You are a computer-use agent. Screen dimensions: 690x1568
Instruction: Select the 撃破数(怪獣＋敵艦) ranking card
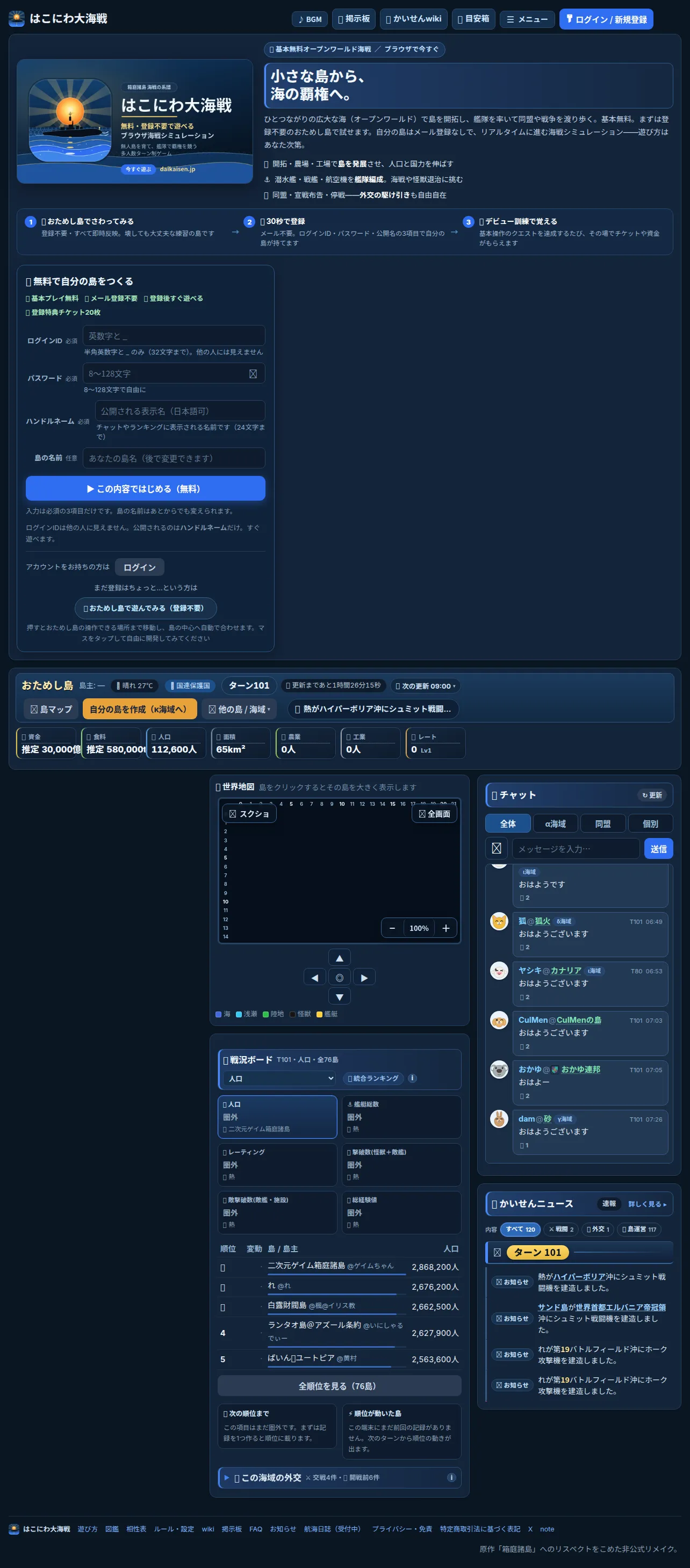(401, 1165)
